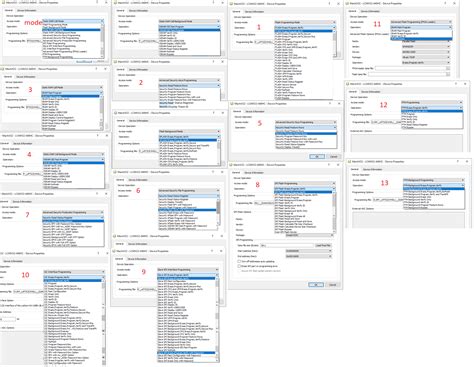The width and height of the screenshot is (474, 367).
Task: Open the End address (Hex) dropdown
Action: coord(309,256)
